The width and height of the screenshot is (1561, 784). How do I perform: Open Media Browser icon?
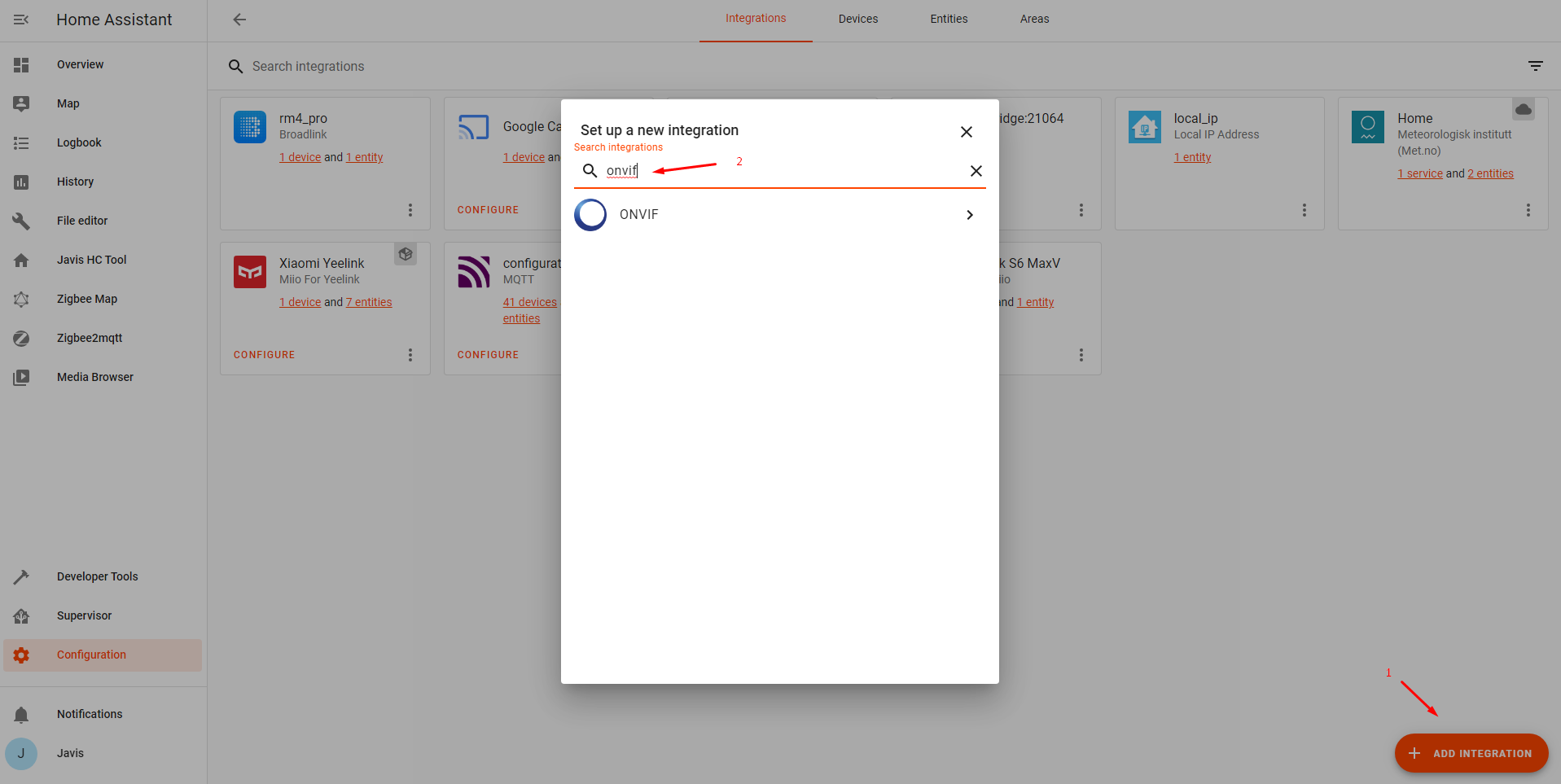pos(21,377)
